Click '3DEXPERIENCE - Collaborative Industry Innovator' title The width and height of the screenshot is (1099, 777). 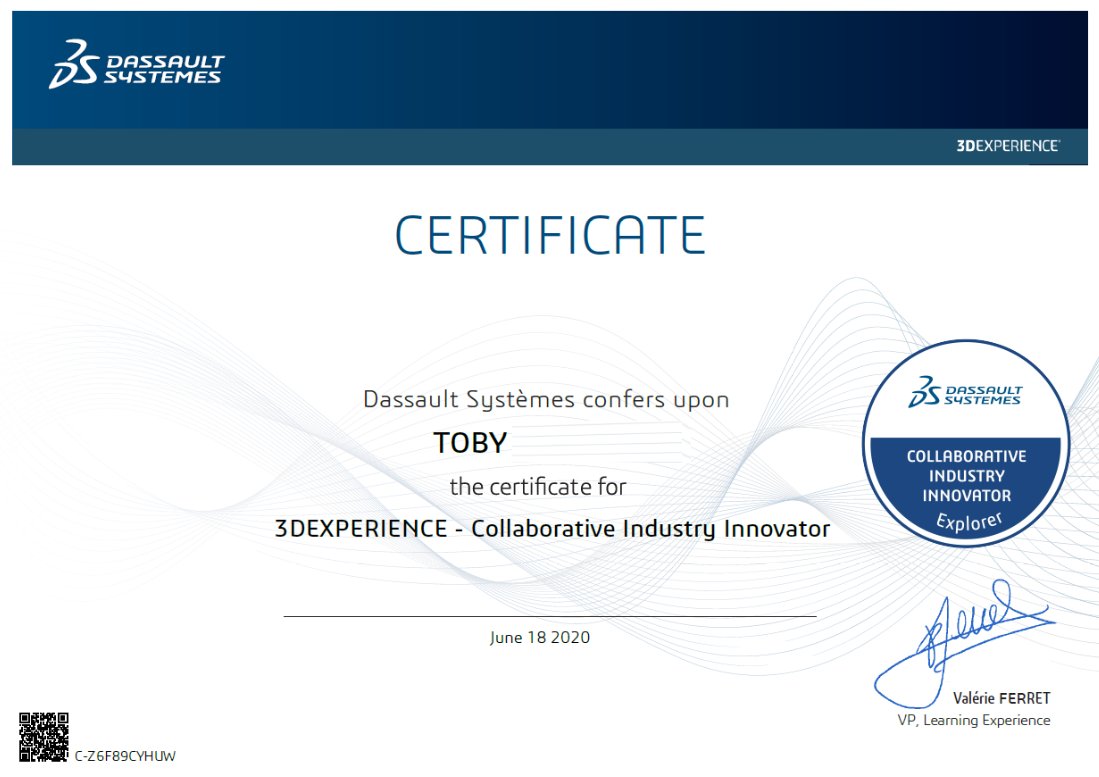pos(552,528)
